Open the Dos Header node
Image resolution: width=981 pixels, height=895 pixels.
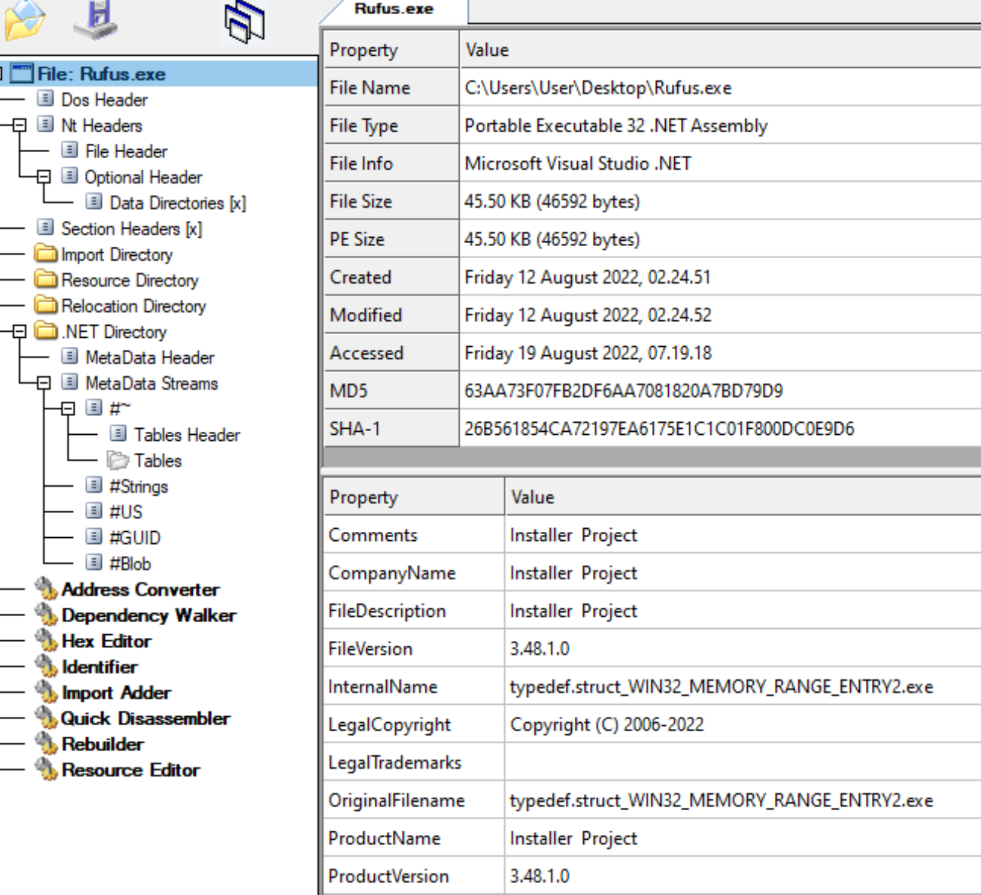[104, 99]
